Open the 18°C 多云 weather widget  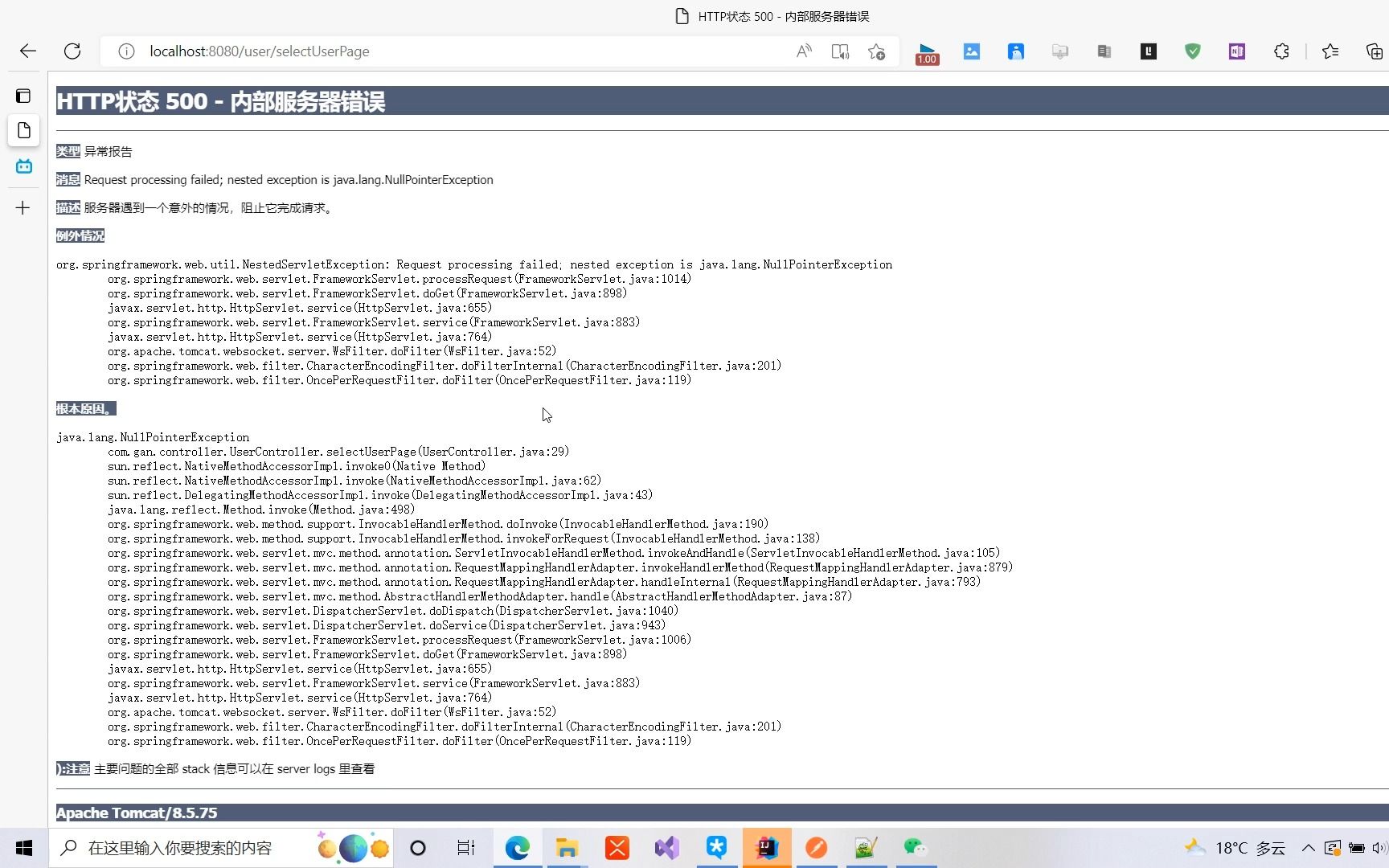point(1235,848)
